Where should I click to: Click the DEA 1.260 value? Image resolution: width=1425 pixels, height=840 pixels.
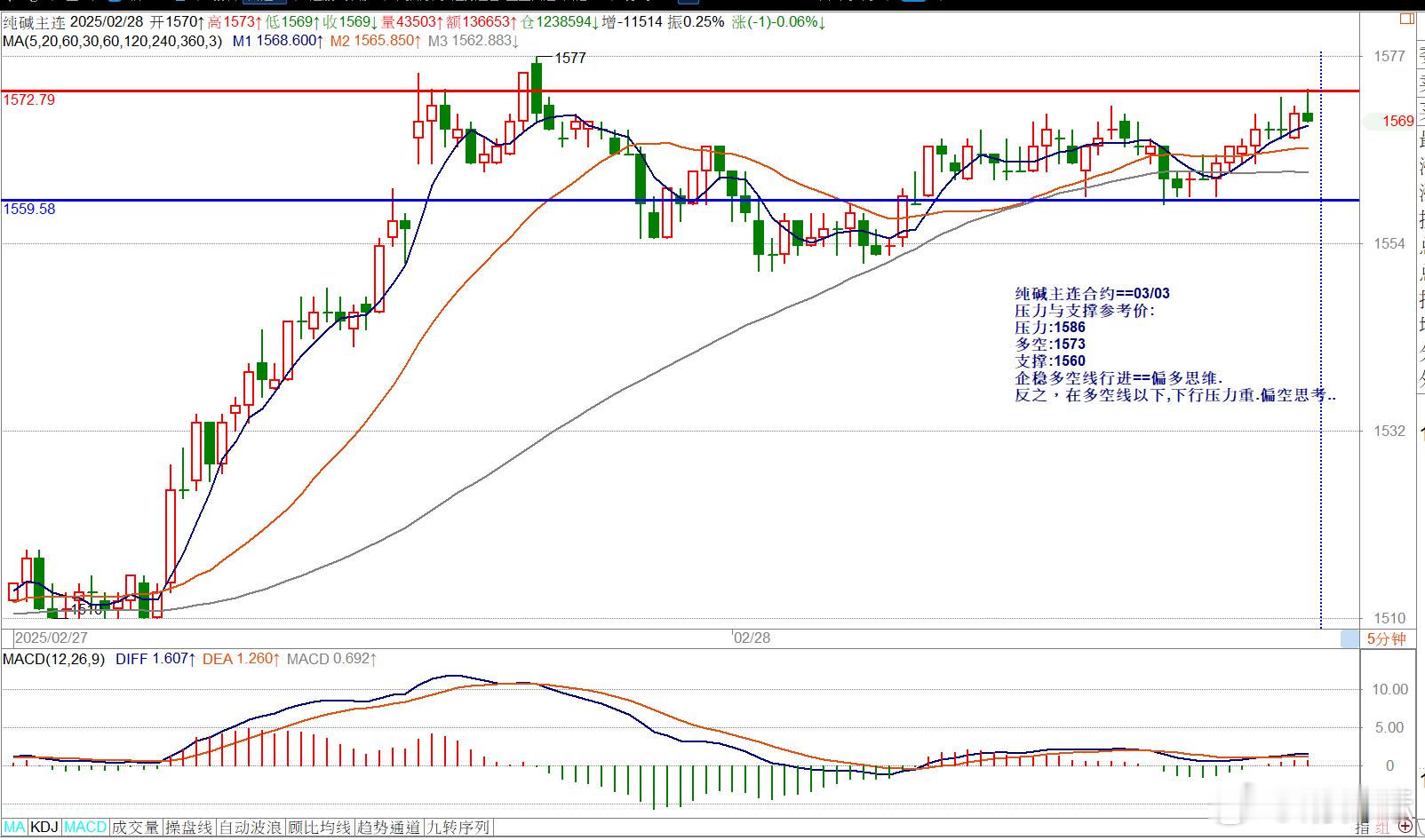click(x=242, y=659)
